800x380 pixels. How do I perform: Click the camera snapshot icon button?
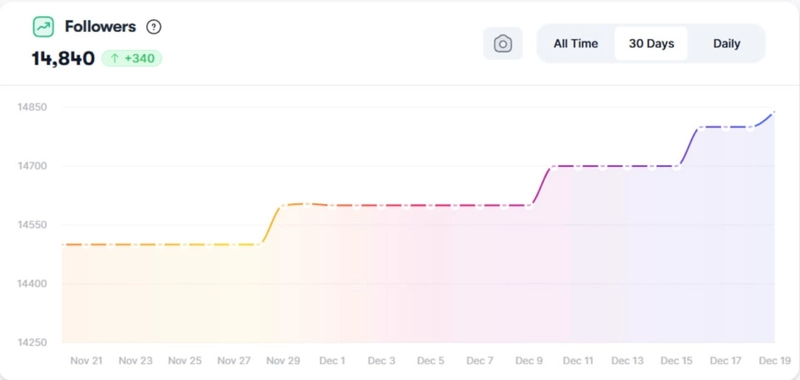coord(503,43)
